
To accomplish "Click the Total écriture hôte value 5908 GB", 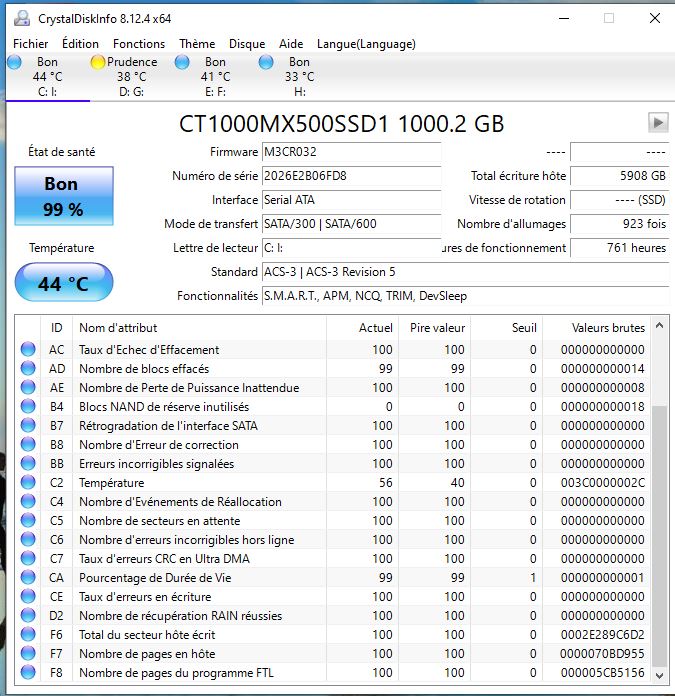I will [619, 176].
